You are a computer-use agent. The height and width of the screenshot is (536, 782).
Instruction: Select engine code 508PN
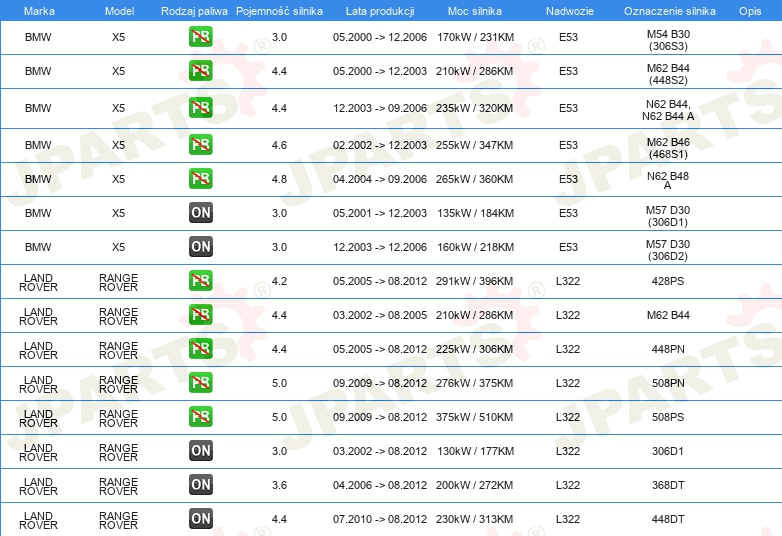pyautogui.click(x=668, y=383)
